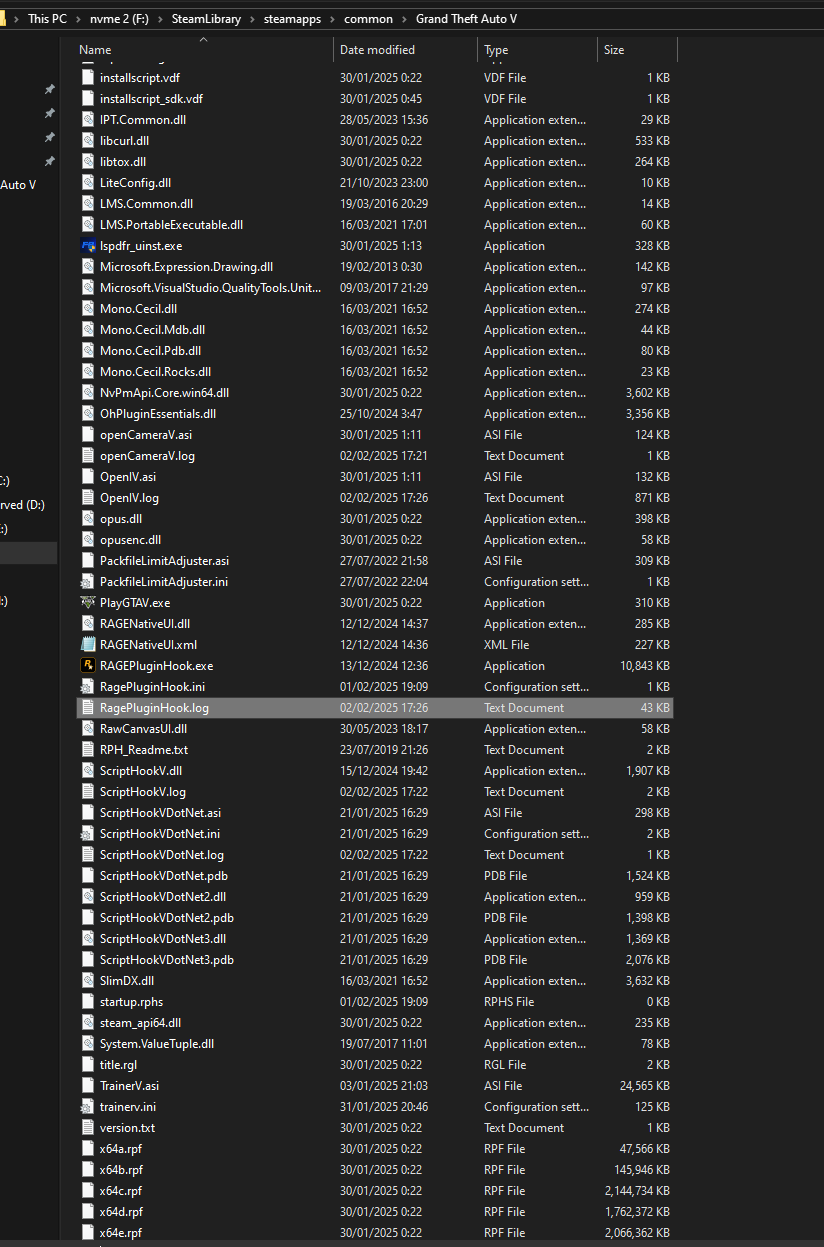Navigate to This PC in breadcrumb

tap(47, 19)
